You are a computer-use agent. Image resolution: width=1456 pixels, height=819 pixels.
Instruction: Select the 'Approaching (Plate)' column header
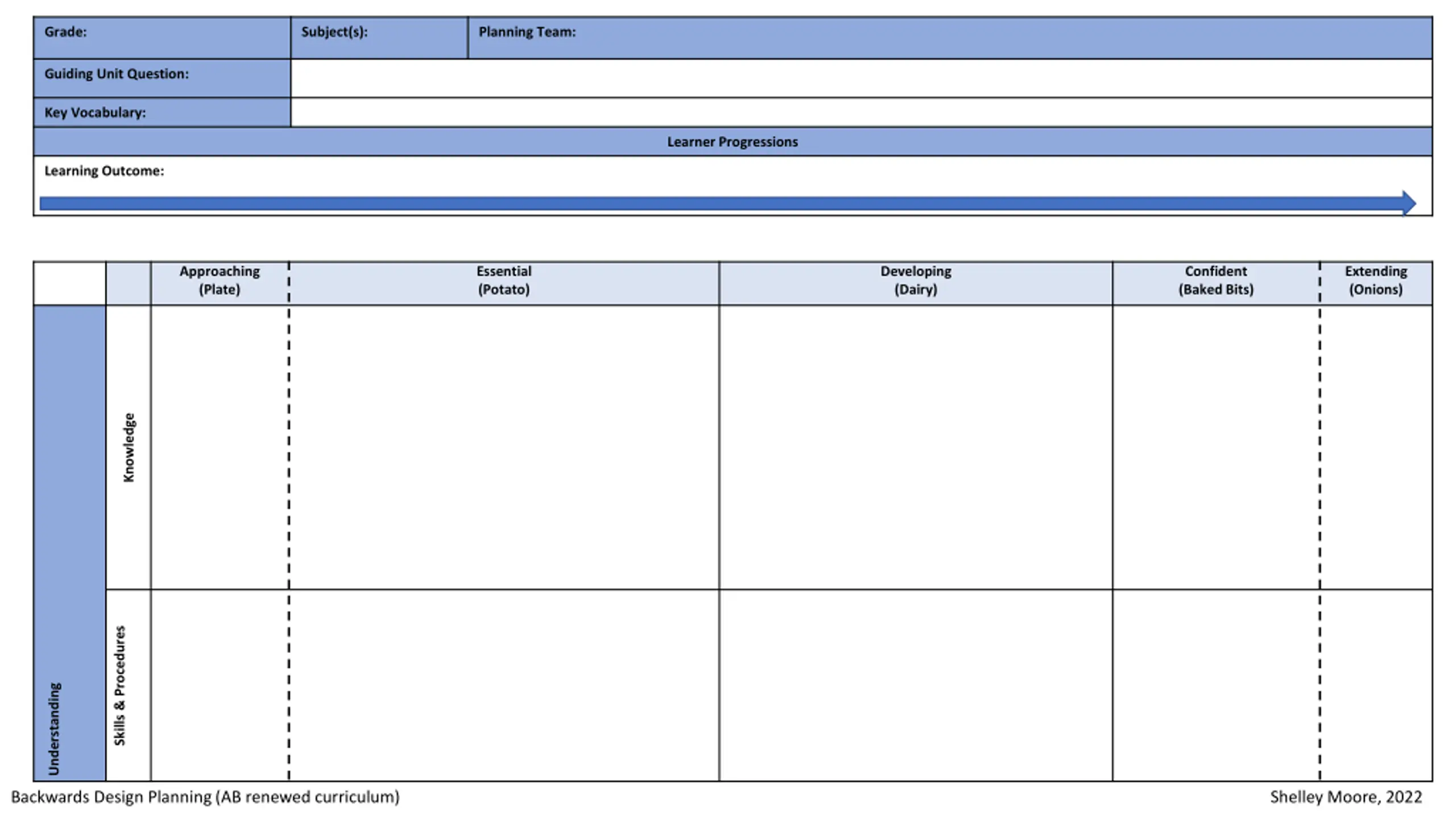click(220, 283)
